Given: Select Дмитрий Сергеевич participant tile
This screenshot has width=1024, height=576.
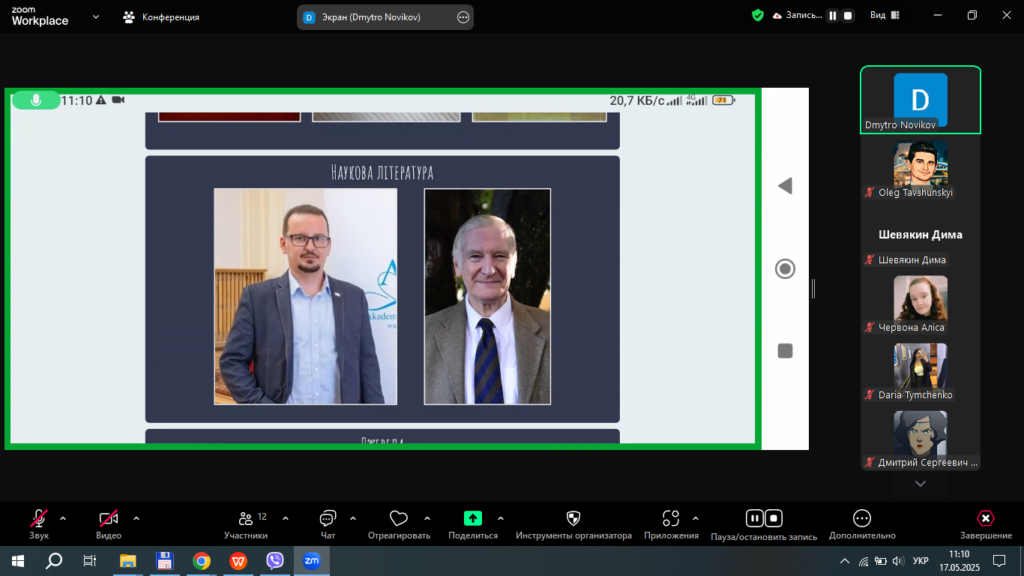Looking at the screenshot, I should [920, 440].
